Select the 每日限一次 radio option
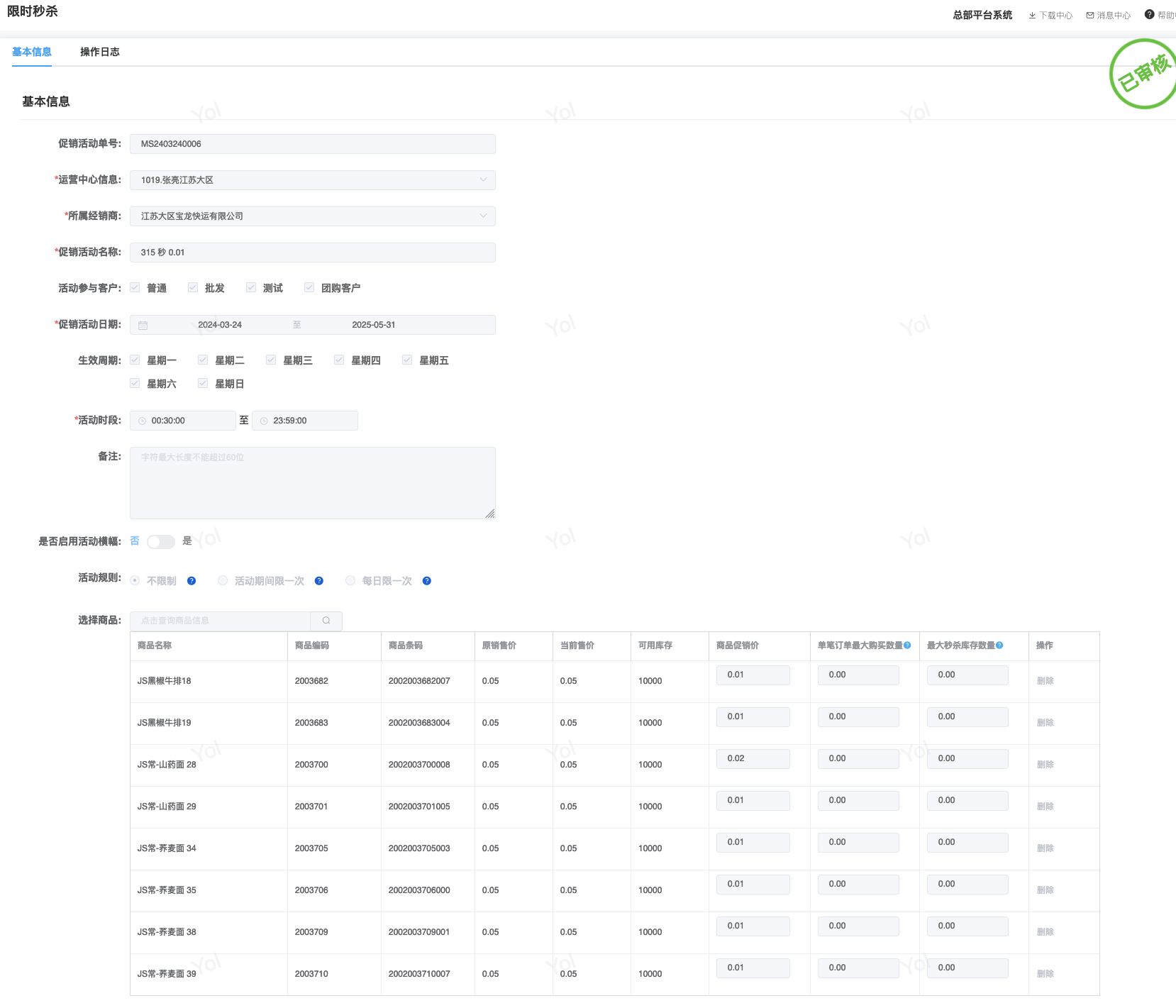This screenshot has width=1176, height=1008. pos(350,581)
